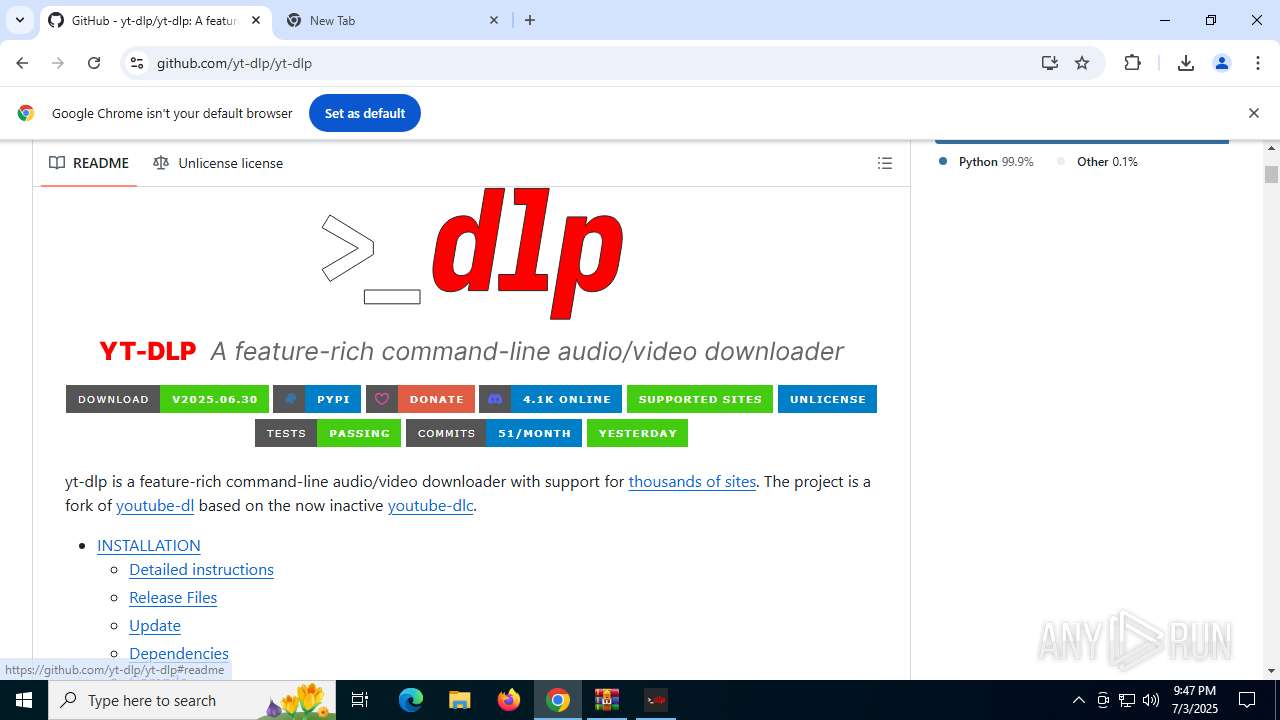Click the volume speaker tray icon

coord(1151,700)
